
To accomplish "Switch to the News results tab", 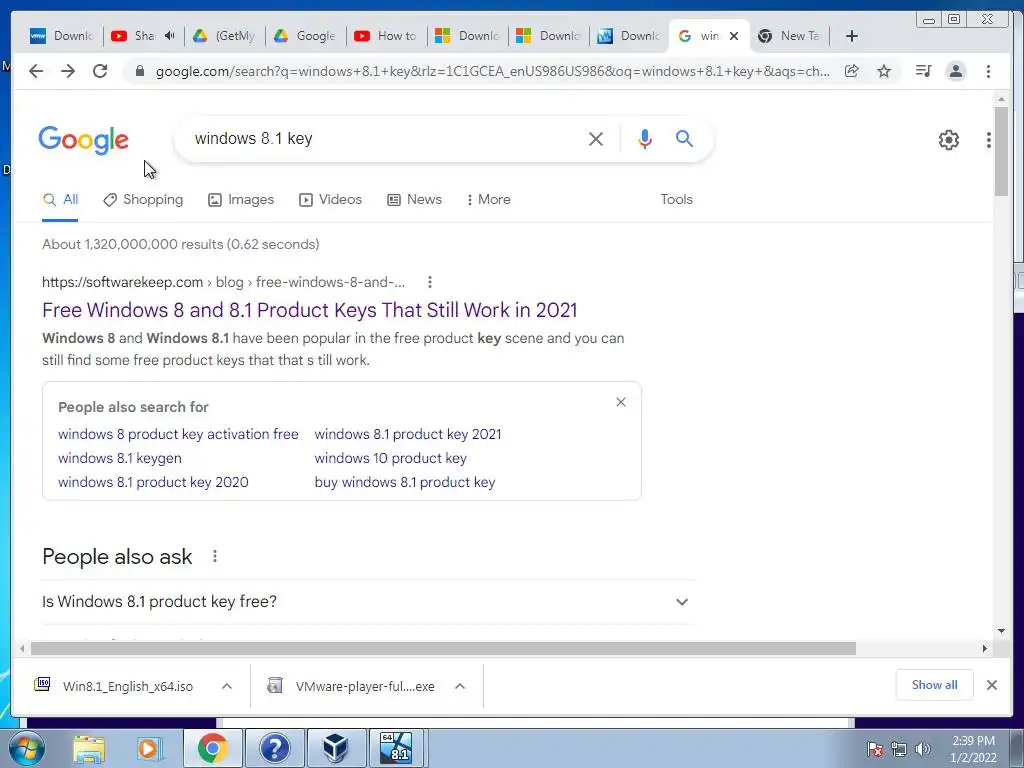I will tap(415, 200).
